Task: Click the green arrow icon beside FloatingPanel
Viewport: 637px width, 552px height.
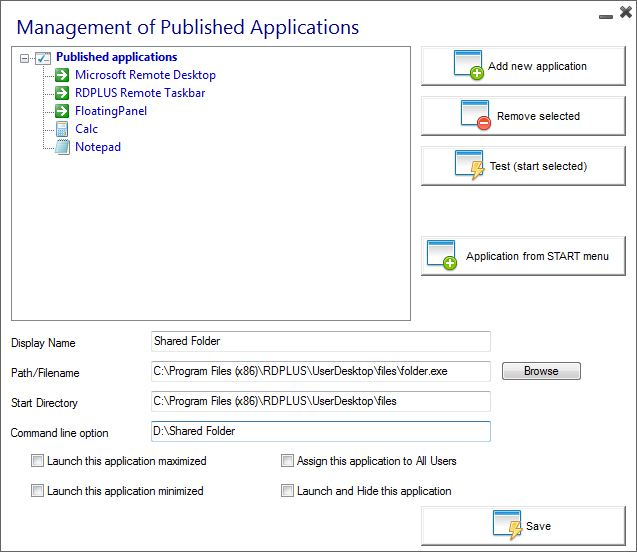Action: (x=63, y=111)
